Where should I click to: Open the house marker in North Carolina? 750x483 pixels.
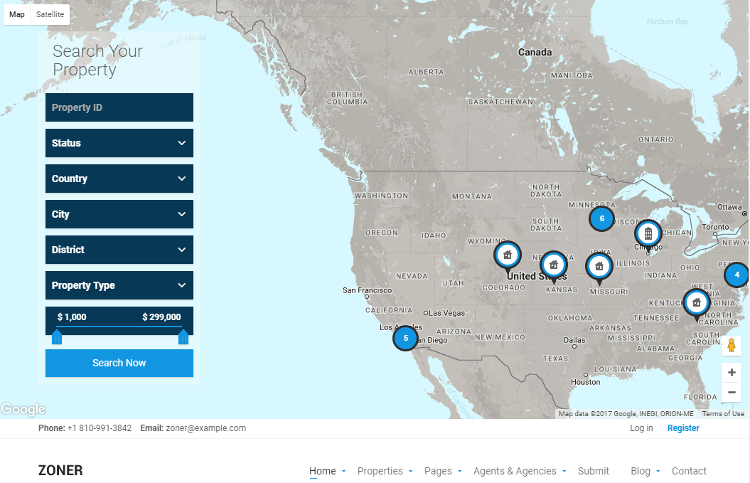coord(696,302)
